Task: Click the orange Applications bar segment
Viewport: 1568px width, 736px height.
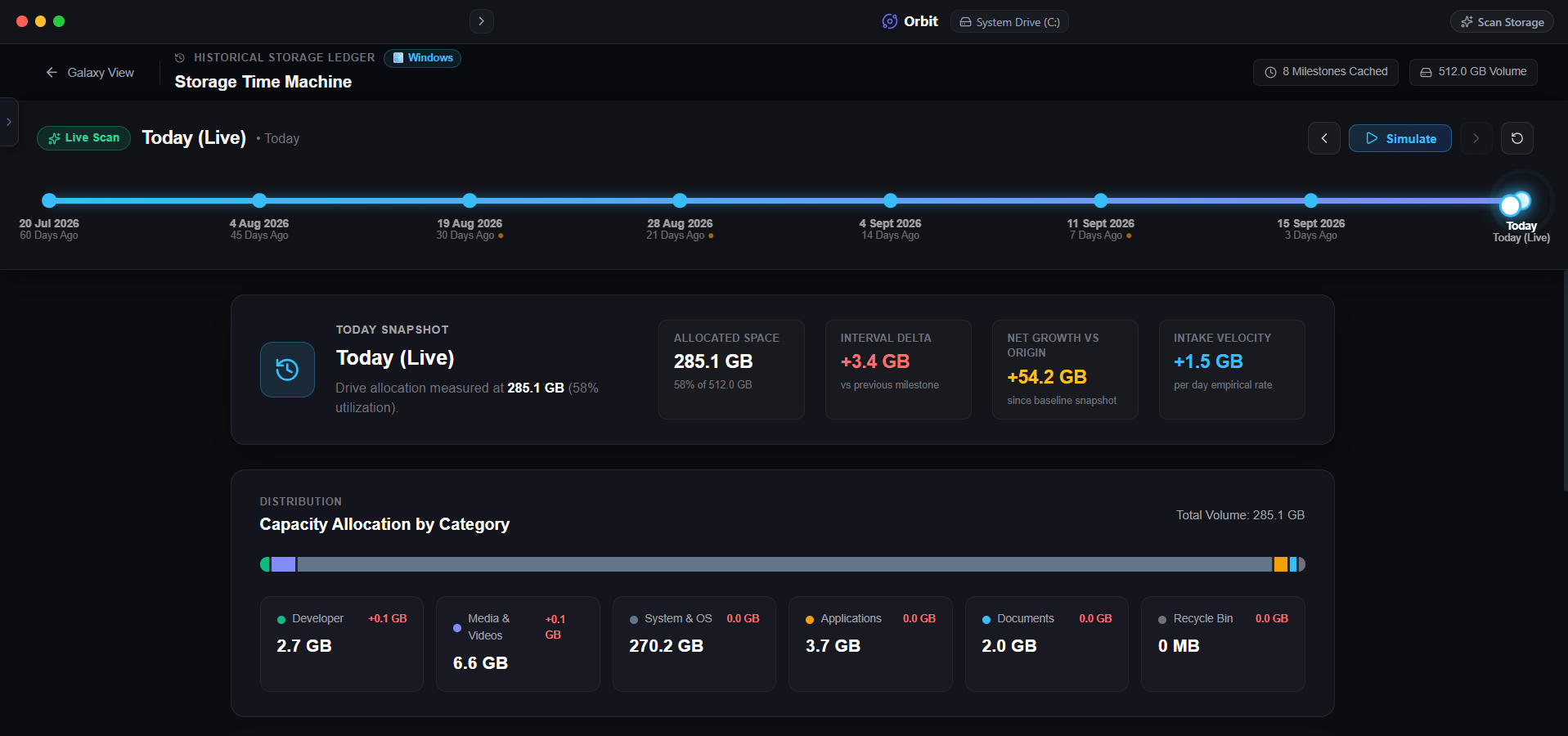Action: coord(1281,564)
